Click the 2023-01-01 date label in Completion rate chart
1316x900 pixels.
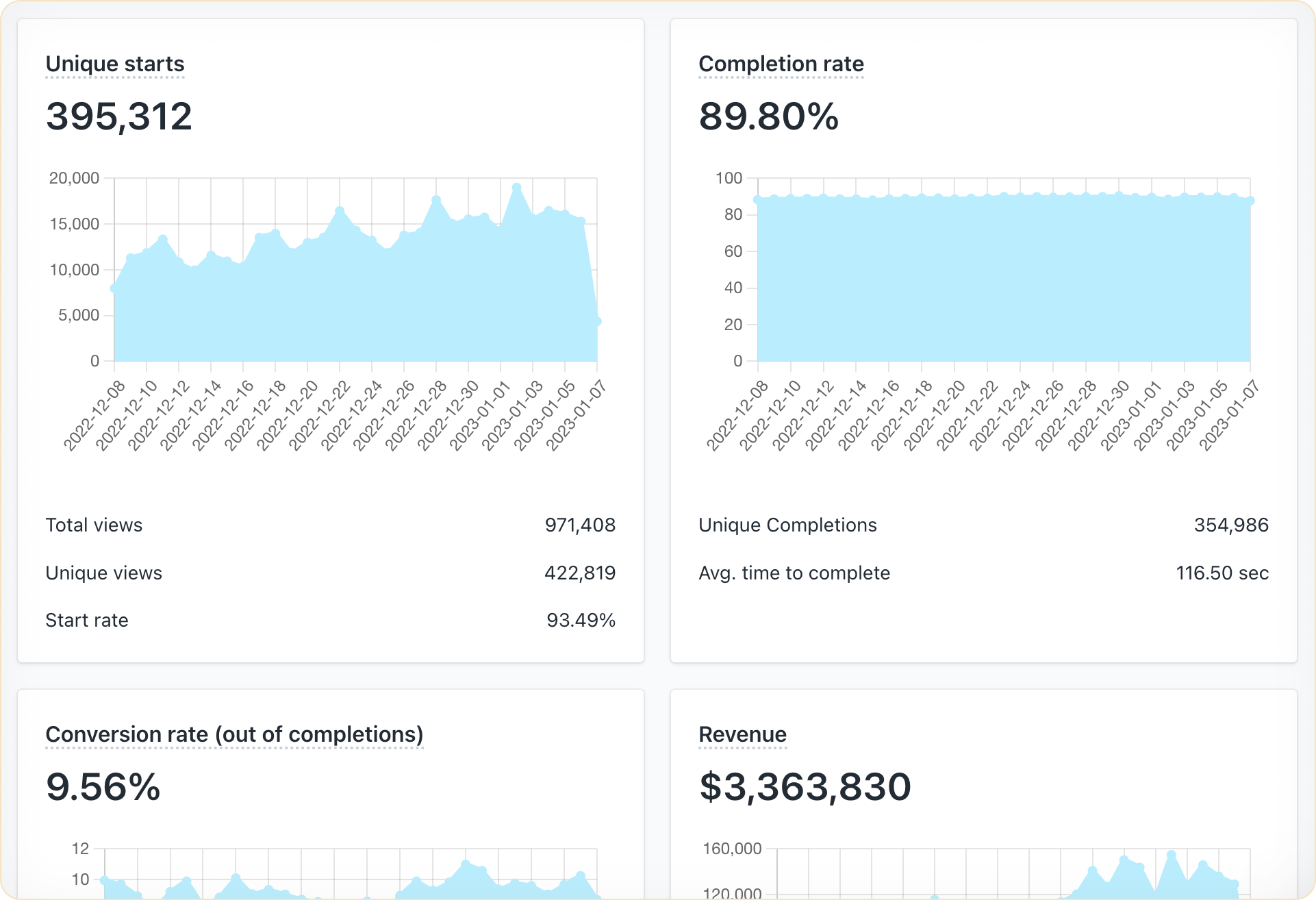coord(1132,416)
